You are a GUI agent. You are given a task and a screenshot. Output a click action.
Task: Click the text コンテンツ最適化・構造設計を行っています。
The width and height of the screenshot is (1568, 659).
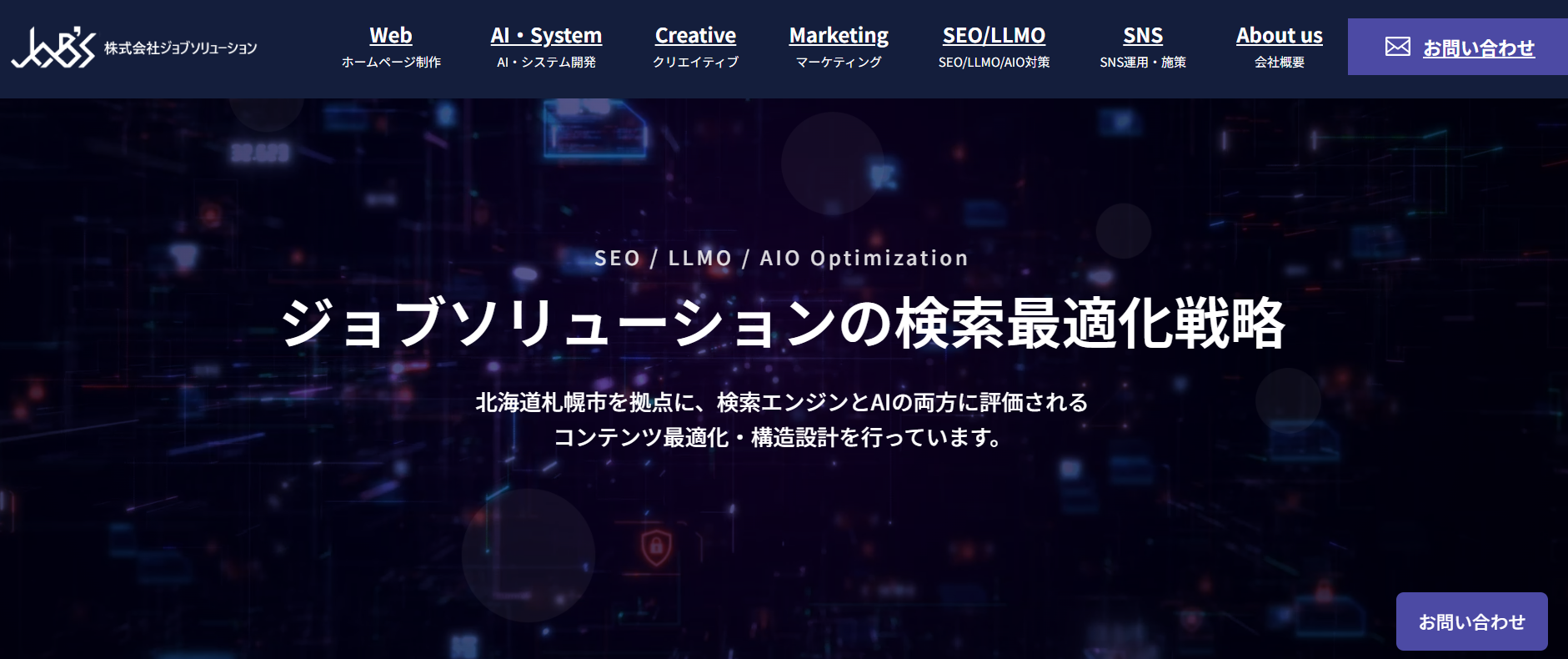tap(780, 437)
